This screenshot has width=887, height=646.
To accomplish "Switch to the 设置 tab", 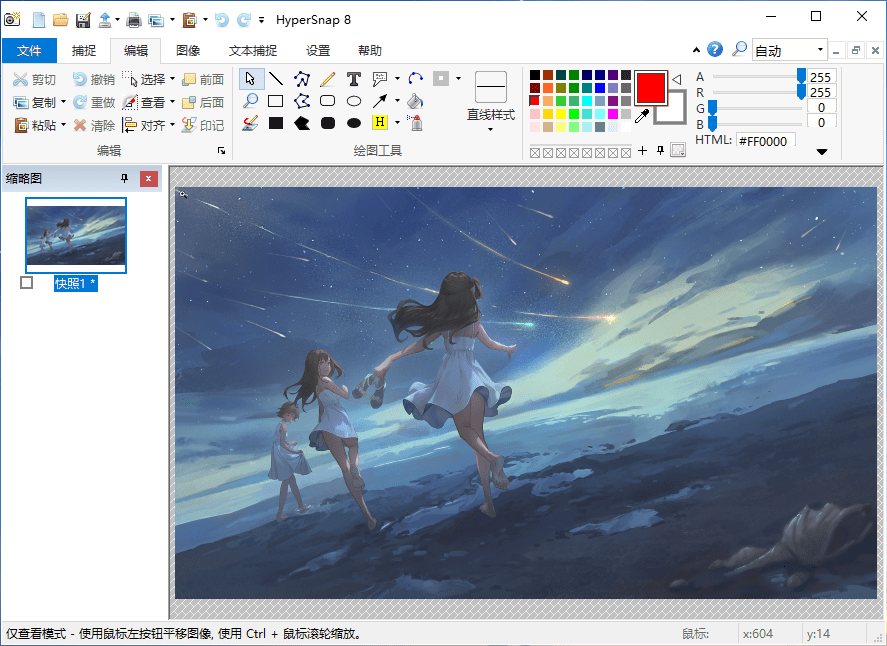I will point(318,51).
